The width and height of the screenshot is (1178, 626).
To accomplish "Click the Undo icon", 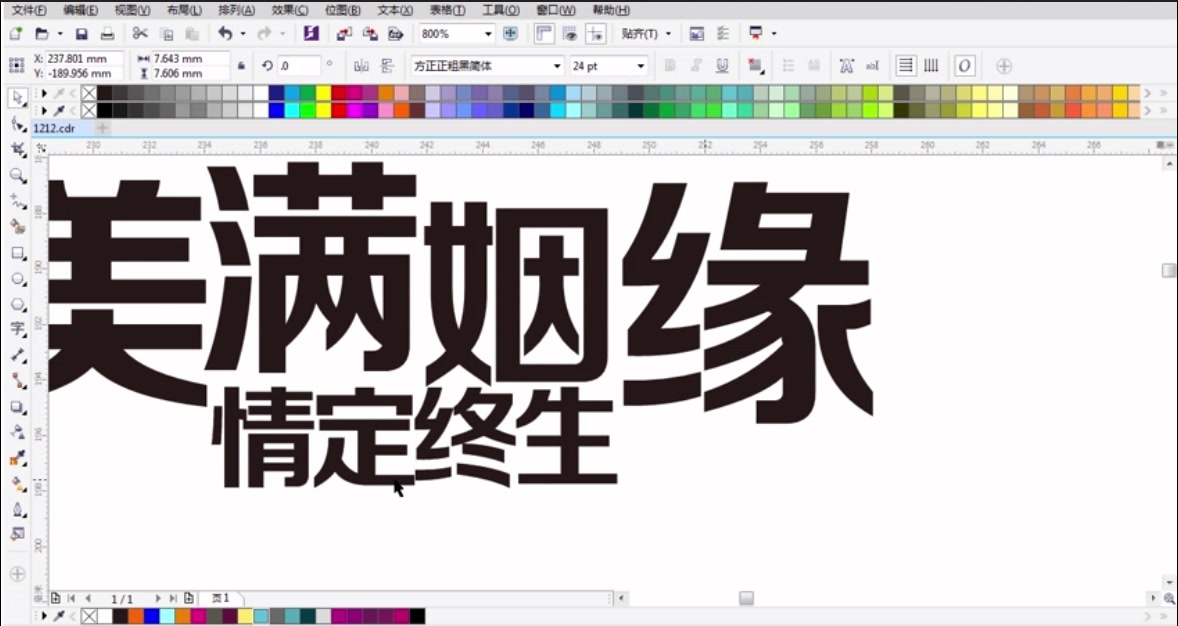I will [x=227, y=33].
